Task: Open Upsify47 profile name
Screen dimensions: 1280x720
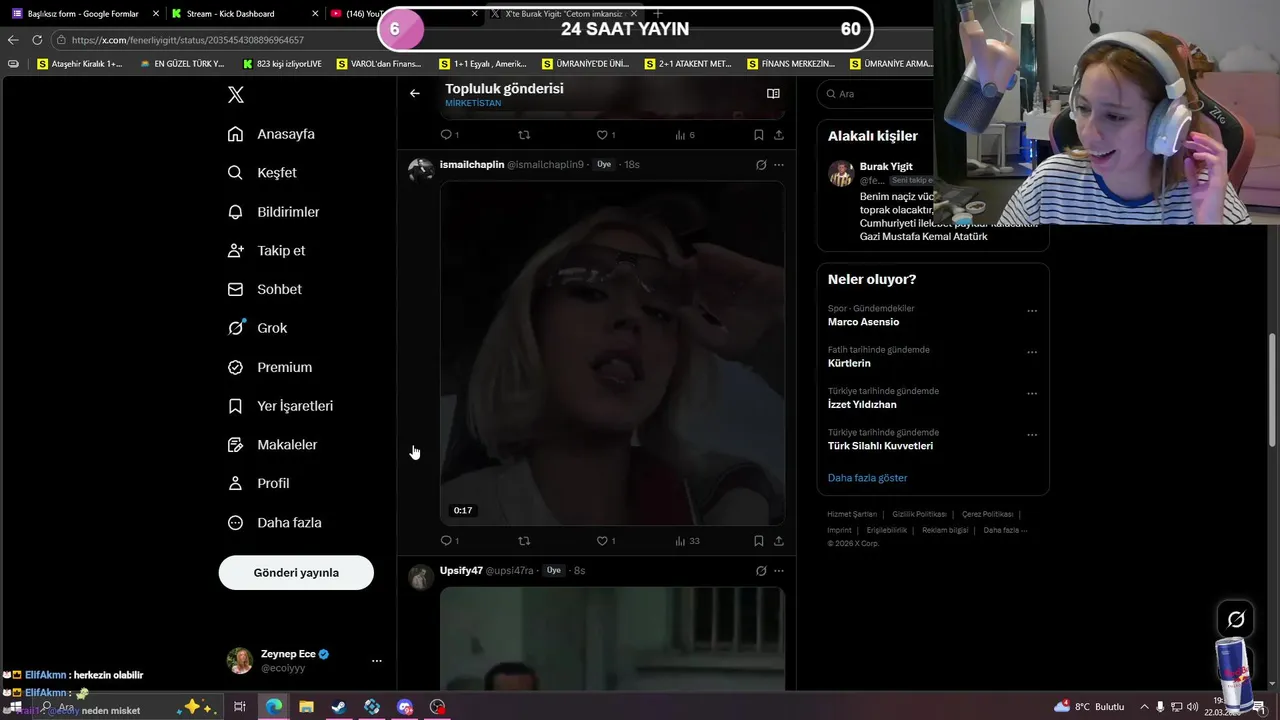Action: coord(461,571)
